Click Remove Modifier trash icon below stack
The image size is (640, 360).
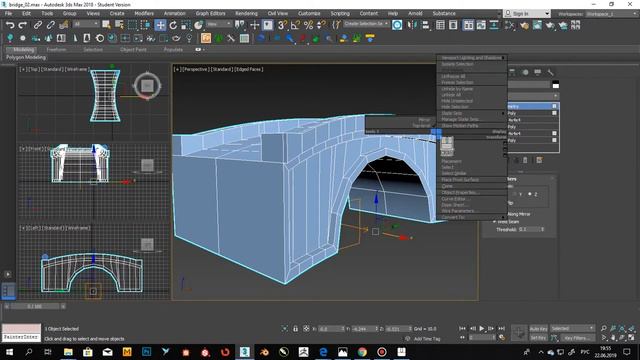[525, 160]
